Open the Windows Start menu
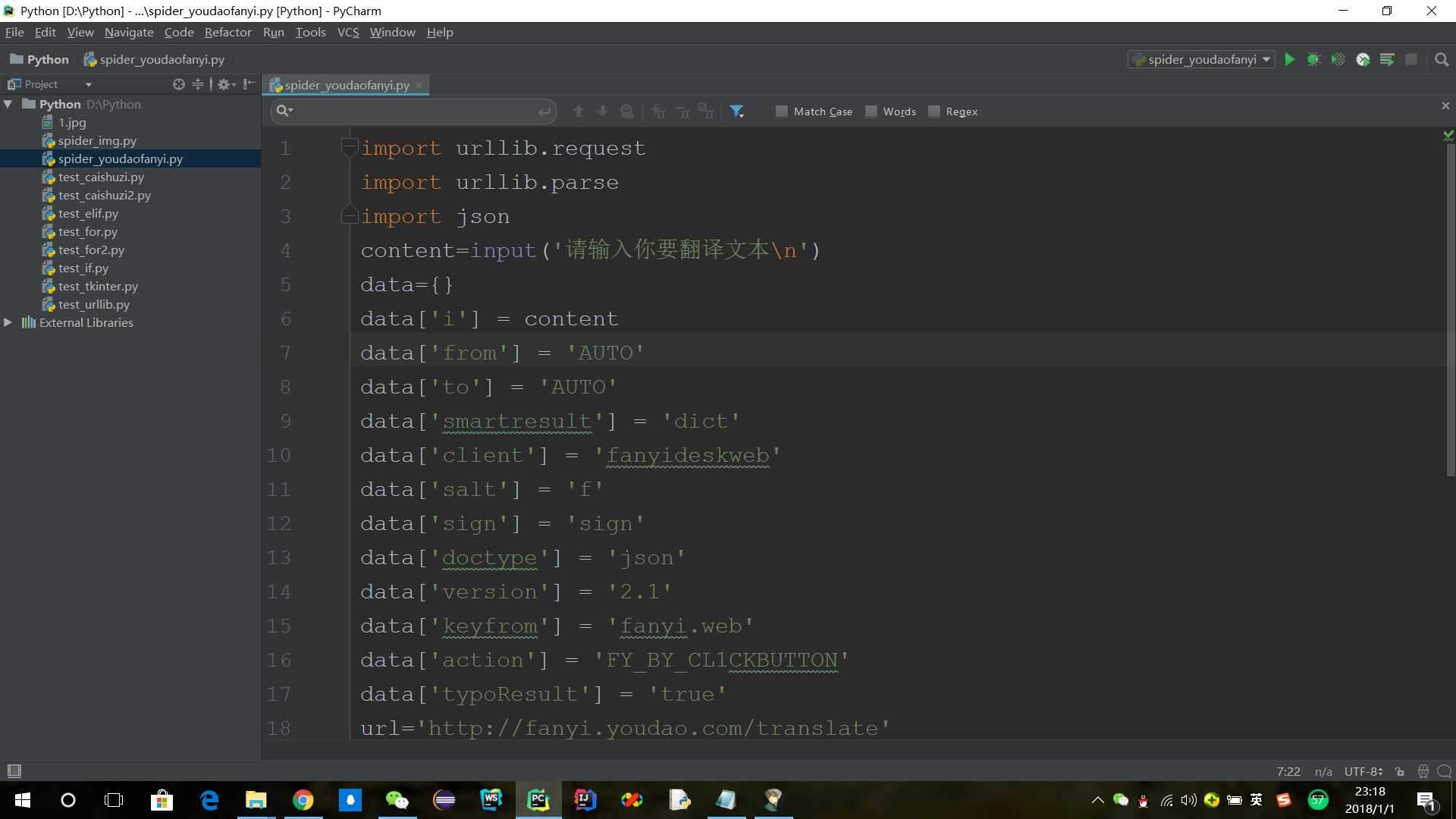1456x819 pixels. pos(23,800)
